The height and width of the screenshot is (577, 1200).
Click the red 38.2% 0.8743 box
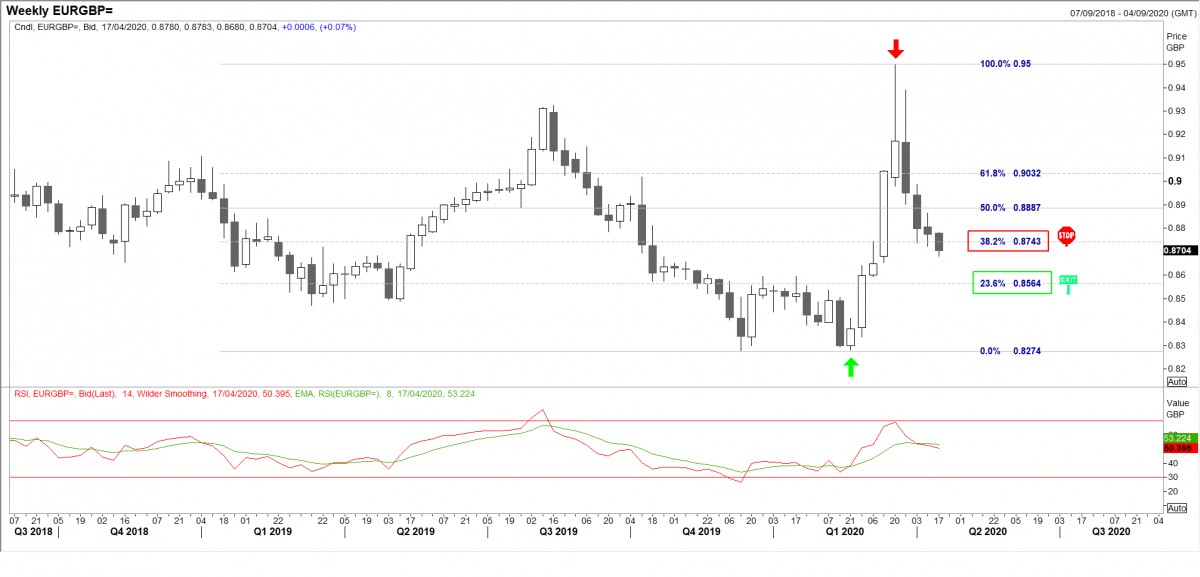click(x=1008, y=241)
